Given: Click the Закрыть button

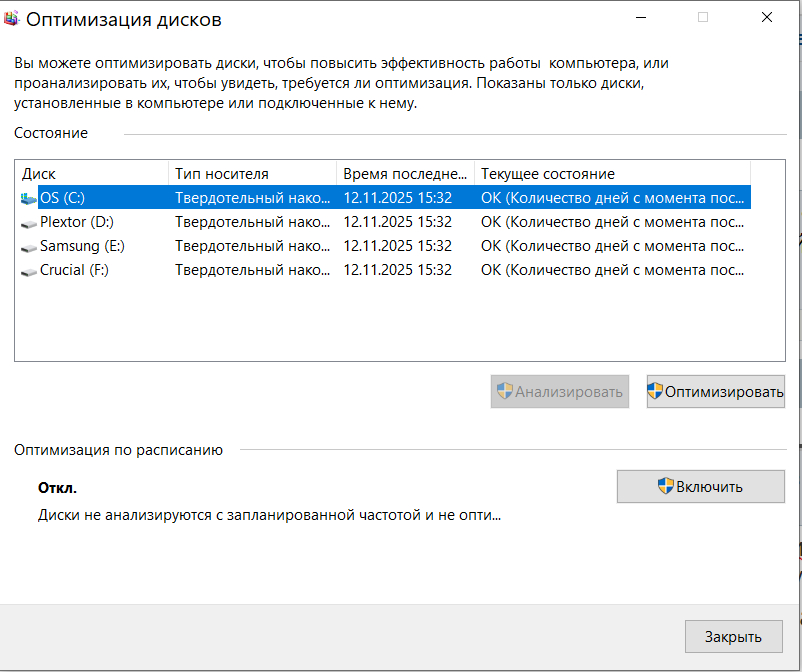Looking at the screenshot, I should point(733,636).
